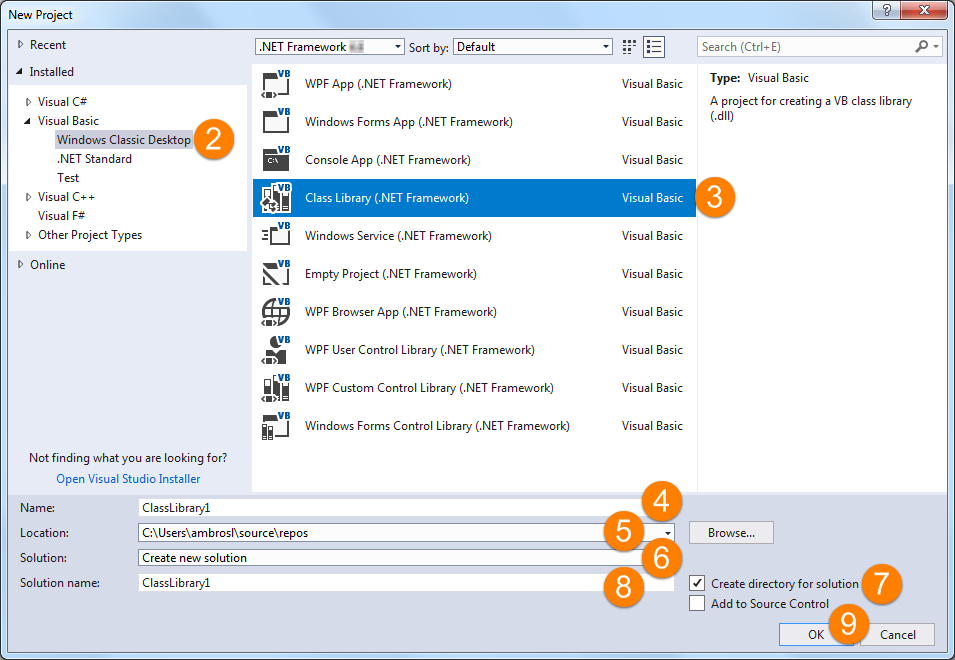Image resolution: width=955 pixels, height=660 pixels.
Task: Select Windows Service (.NET Framework) template
Action: [x=474, y=236]
